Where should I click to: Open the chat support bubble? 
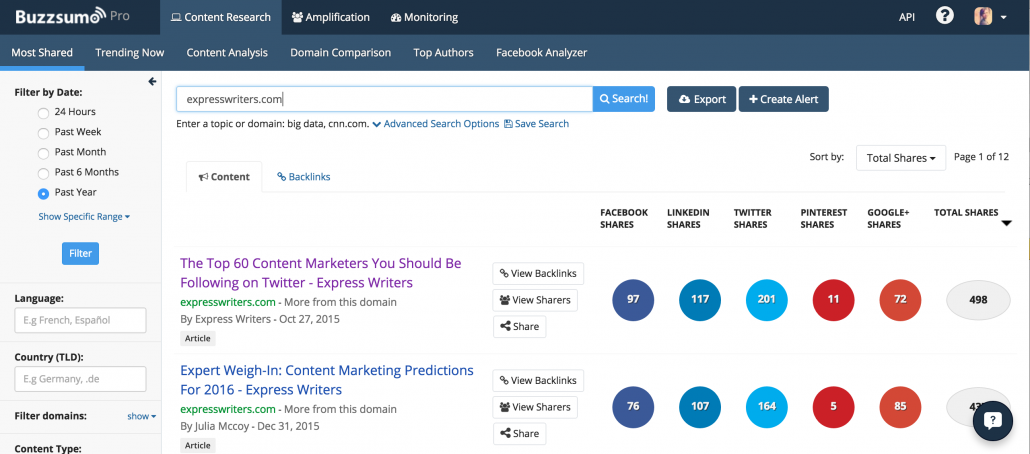click(x=993, y=421)
